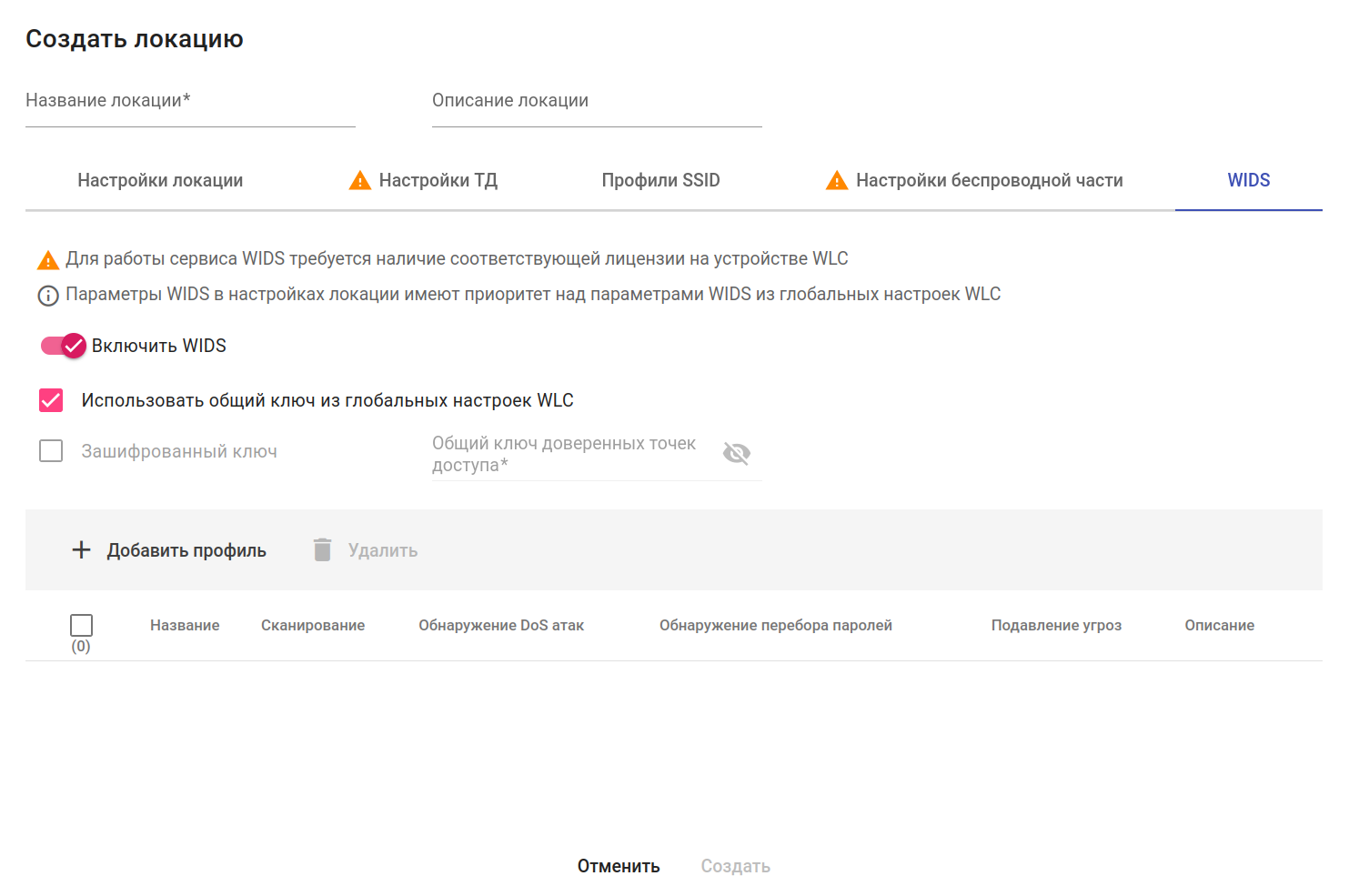Click warning triangle beside Настройки беспроводной части
This screenshot has height=896, width=1349.
tap(837, 181)
